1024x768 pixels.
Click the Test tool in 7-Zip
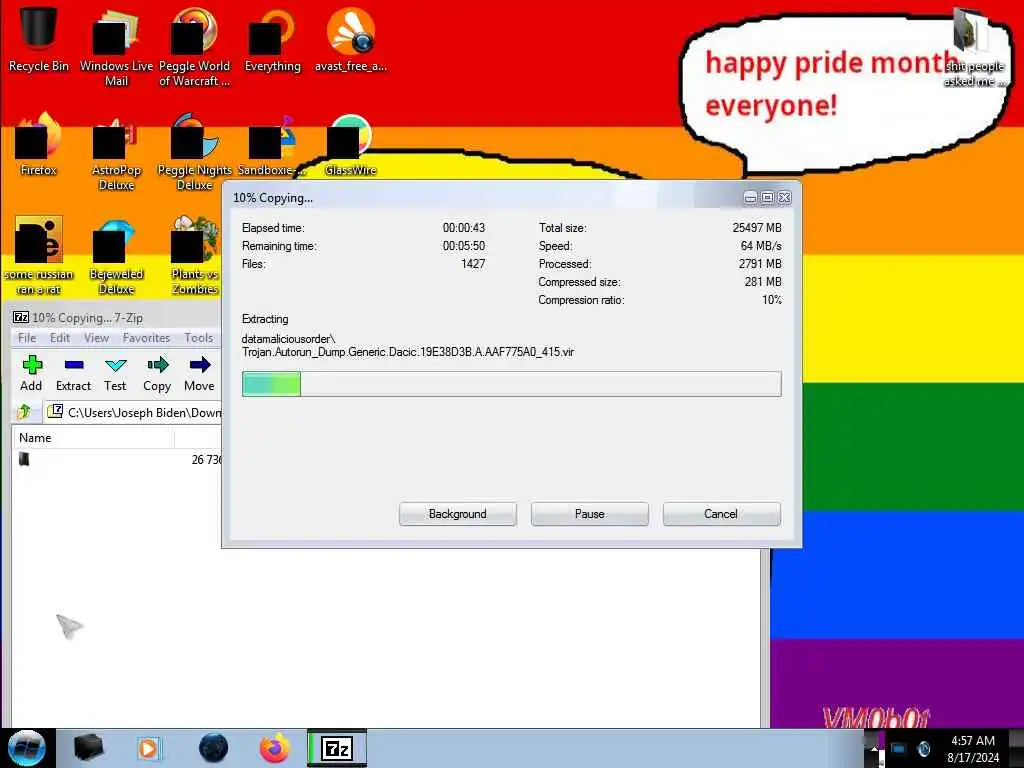click(x=115, y=374)
